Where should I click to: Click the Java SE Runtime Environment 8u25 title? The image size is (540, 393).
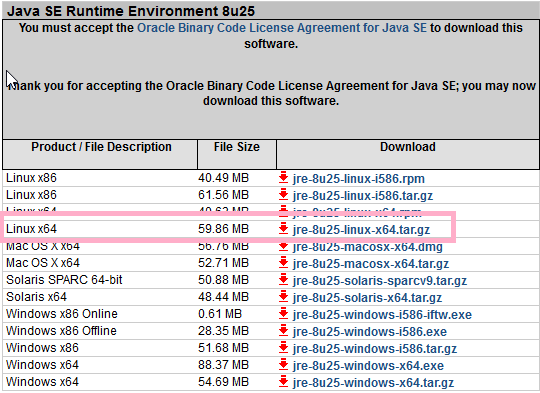click(x=131, y=11)
